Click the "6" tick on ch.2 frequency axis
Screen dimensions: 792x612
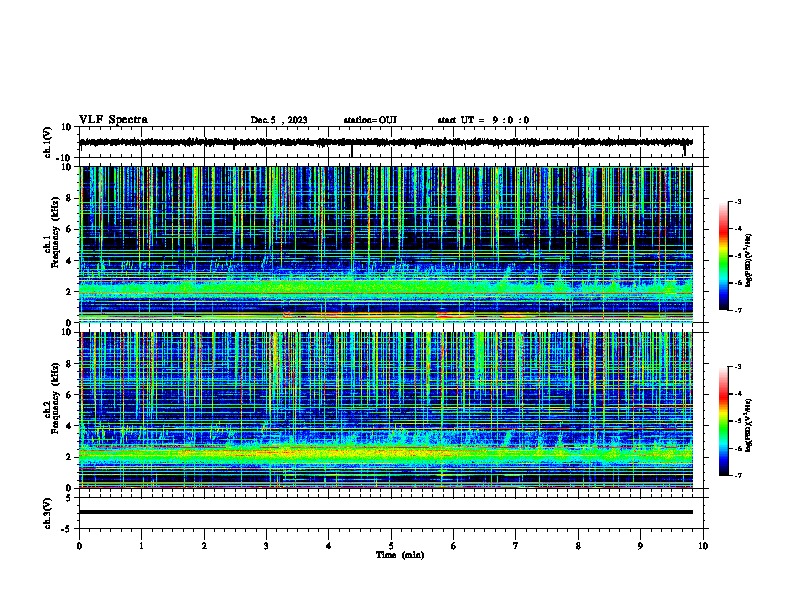(x=70, y=395)
